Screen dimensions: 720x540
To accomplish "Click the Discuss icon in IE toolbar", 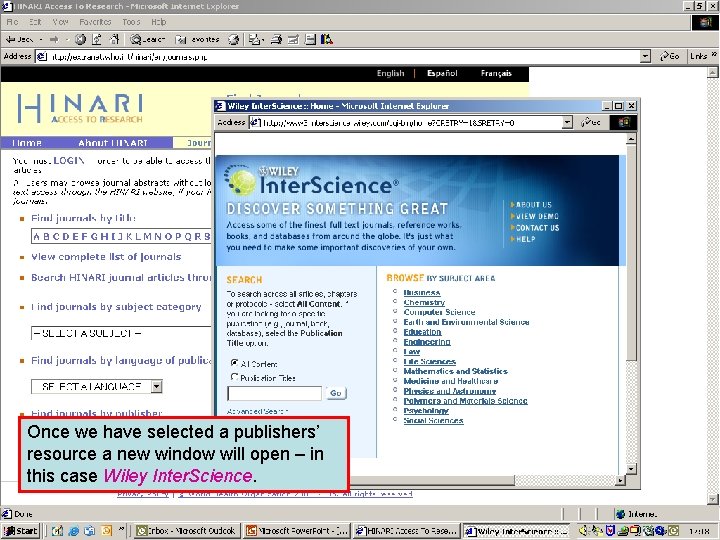I will click(x=310, y=39).
